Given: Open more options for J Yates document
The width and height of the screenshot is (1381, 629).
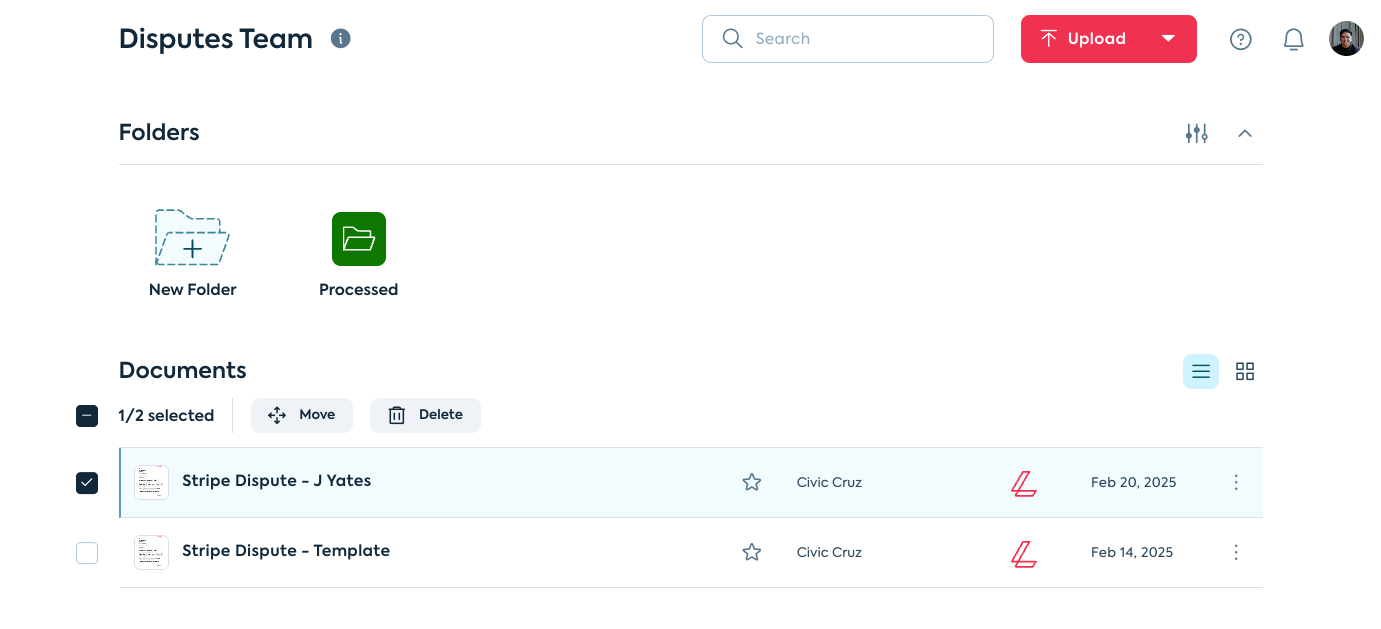Looking at the screenshot, I should point(1236,482).
